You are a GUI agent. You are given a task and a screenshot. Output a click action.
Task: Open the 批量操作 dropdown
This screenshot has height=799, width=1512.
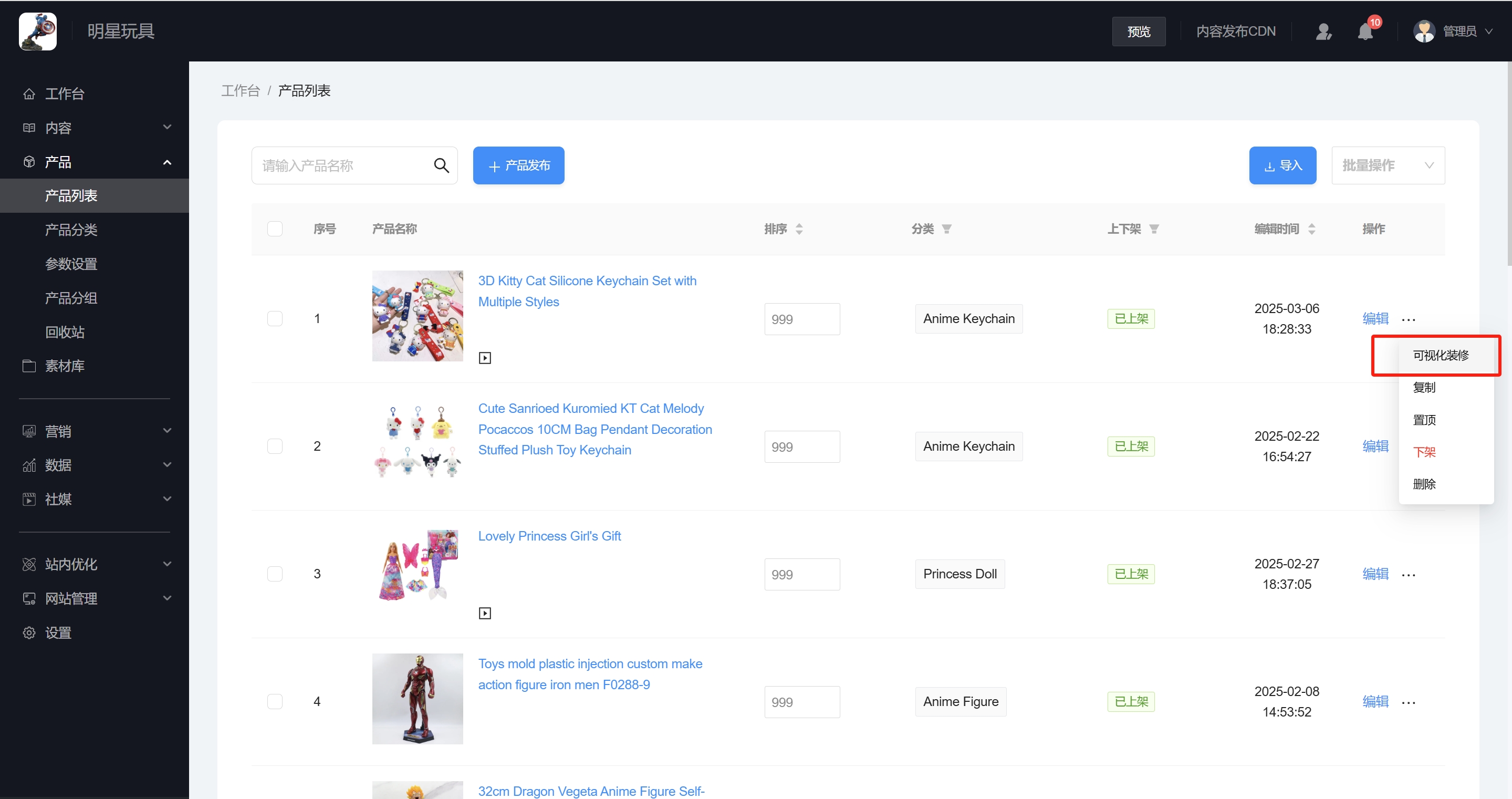click(1388, 165)
